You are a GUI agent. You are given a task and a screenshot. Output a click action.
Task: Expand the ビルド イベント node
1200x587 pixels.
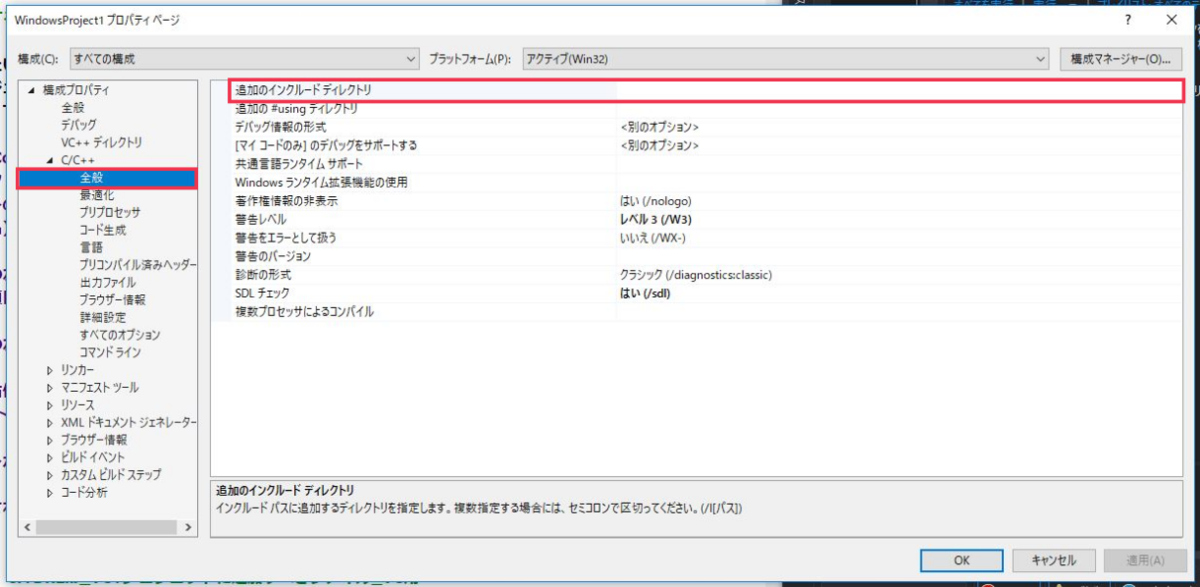pyautogui.click(x=50, y=457)
